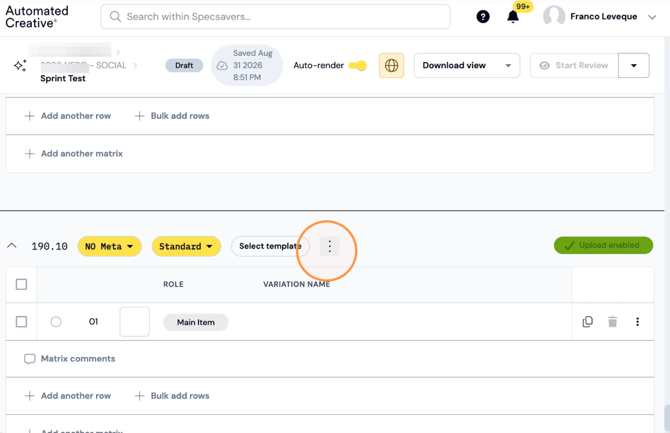
Task: Duplicate row 01 with copy icon
Action: pyautogui.click(x=588, y=321)
